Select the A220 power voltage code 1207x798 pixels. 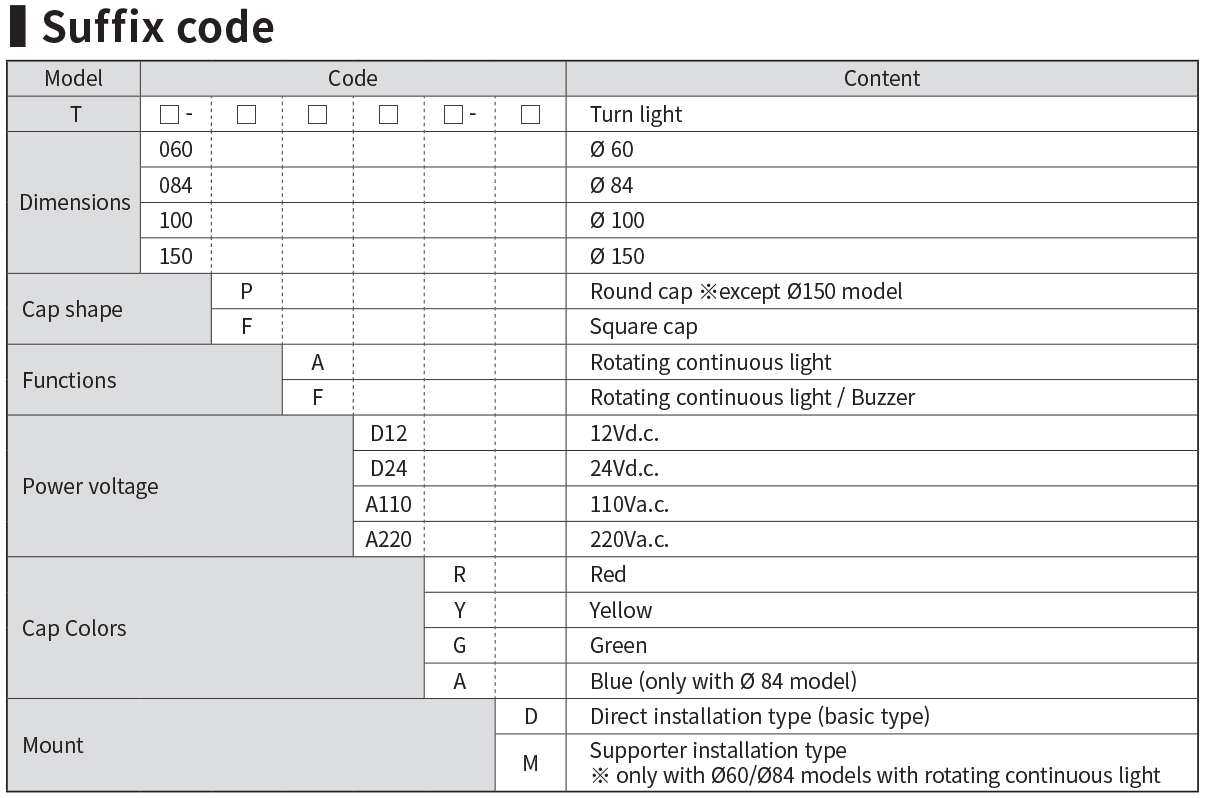389,539
